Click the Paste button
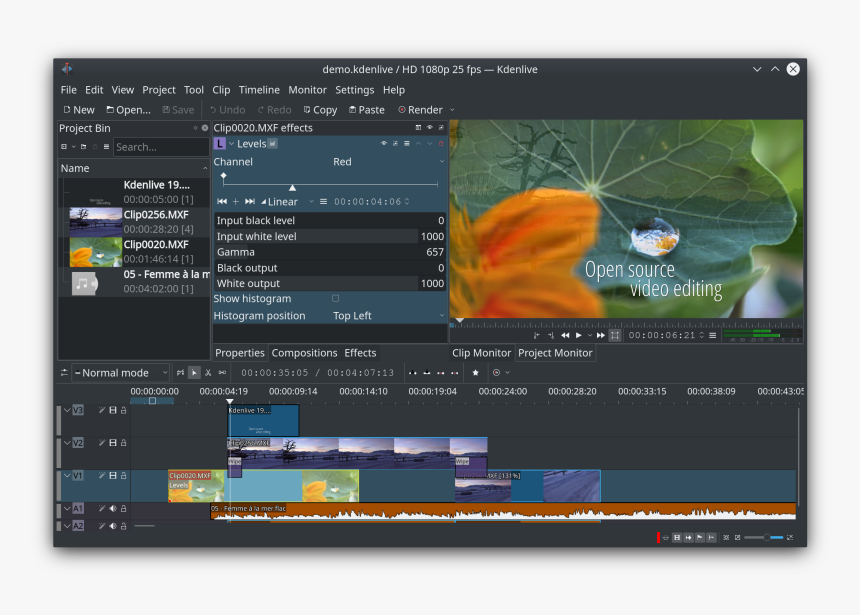 pos(367,110)
